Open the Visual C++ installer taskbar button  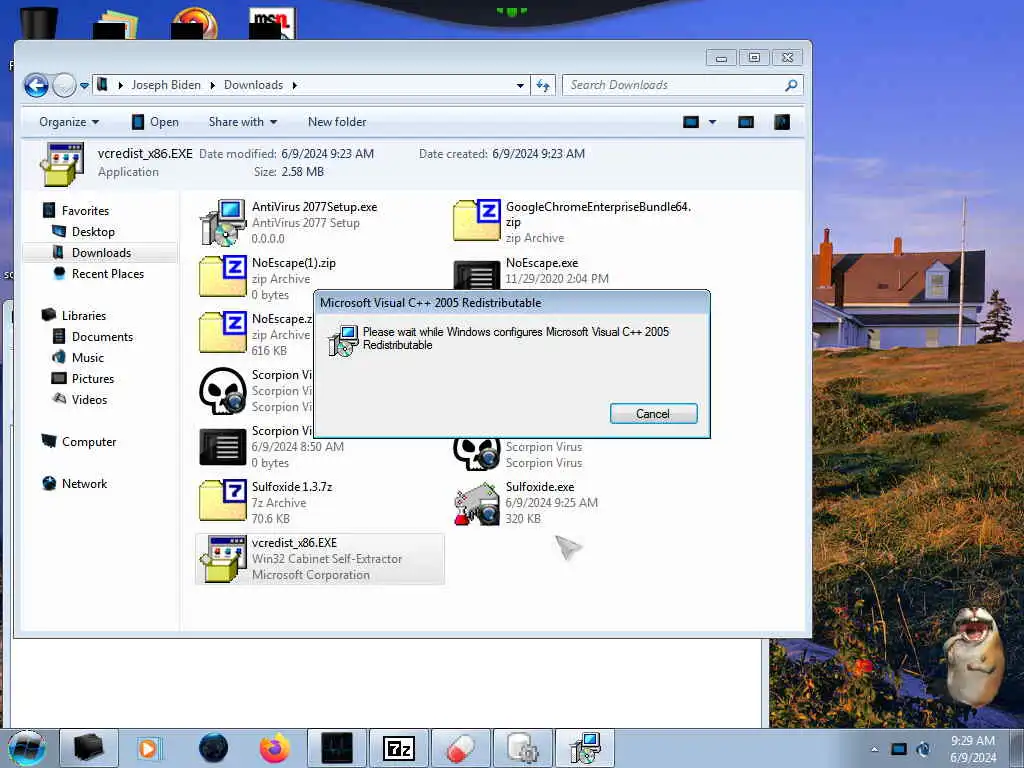(584, 748)
